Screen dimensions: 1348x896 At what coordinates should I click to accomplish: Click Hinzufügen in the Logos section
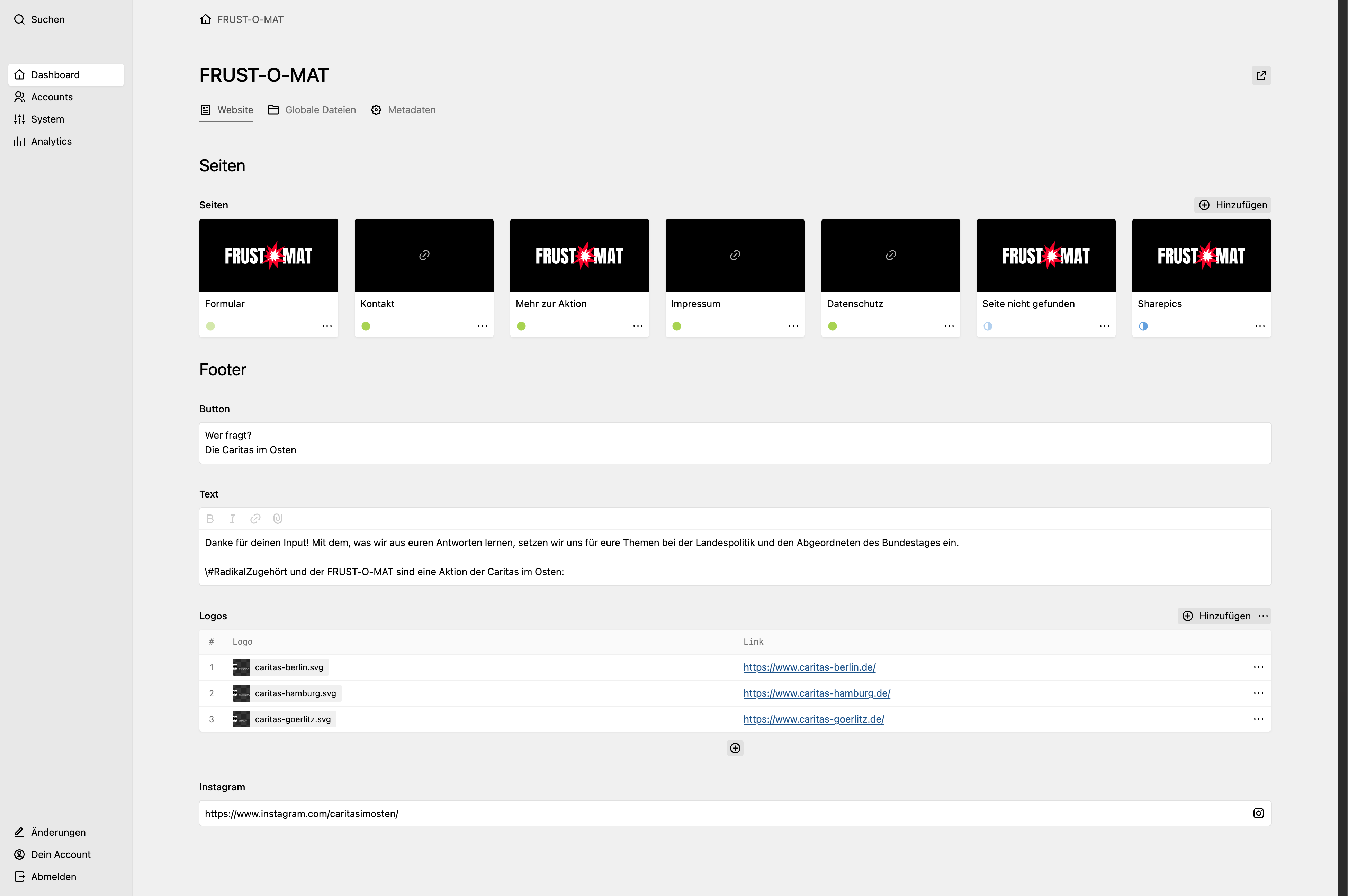coord(1216,616)
